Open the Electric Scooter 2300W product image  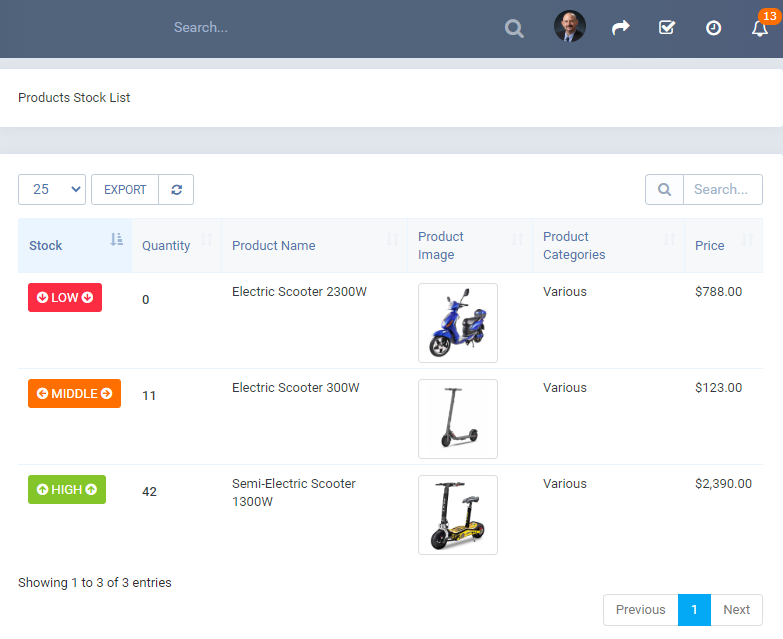pyautogui.click(x=457, y=323)
